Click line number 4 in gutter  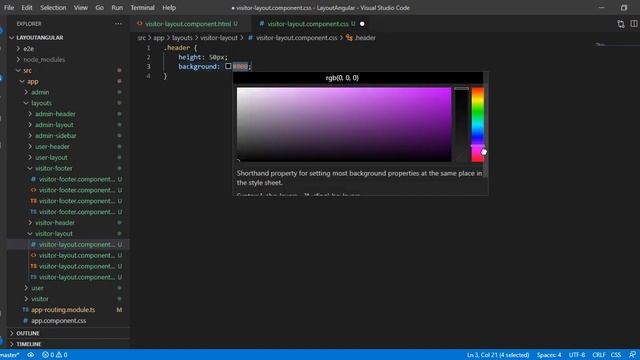point(149,76)
